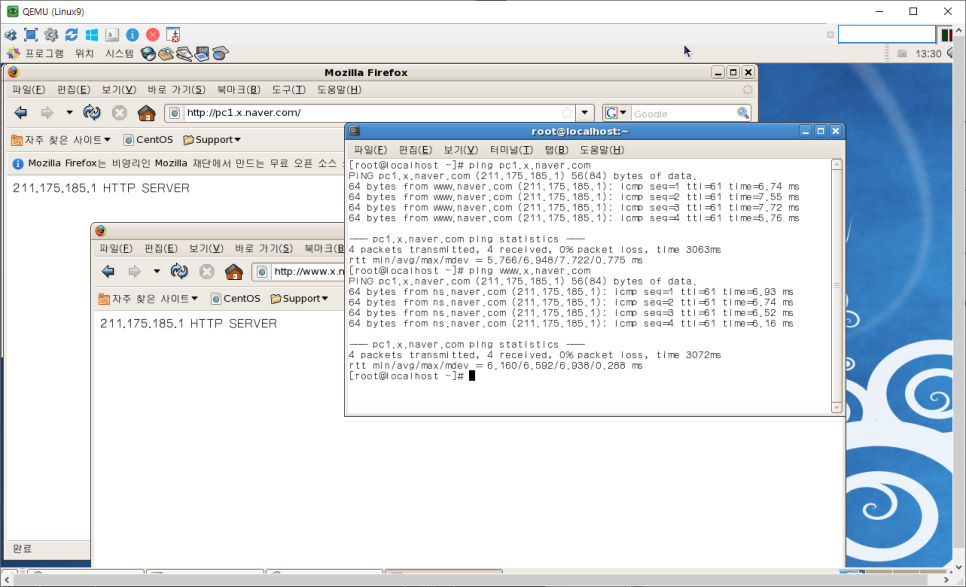Viewport: 966px width, 587px height.
Task: Click the pc1.x.naver.com address bar
Action: [370, 113]
